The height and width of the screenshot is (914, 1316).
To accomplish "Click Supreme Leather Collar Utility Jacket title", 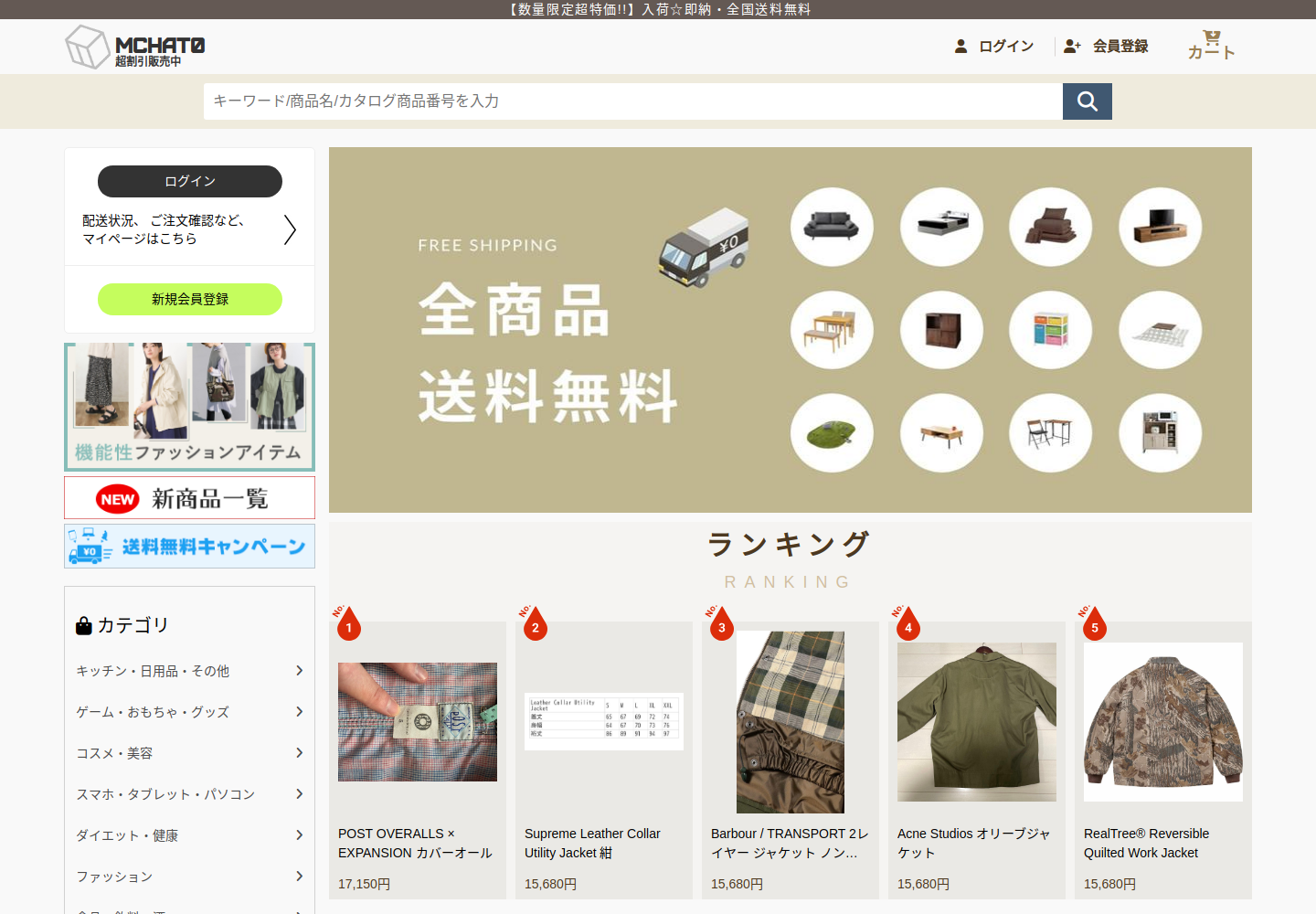I will 592,844.
